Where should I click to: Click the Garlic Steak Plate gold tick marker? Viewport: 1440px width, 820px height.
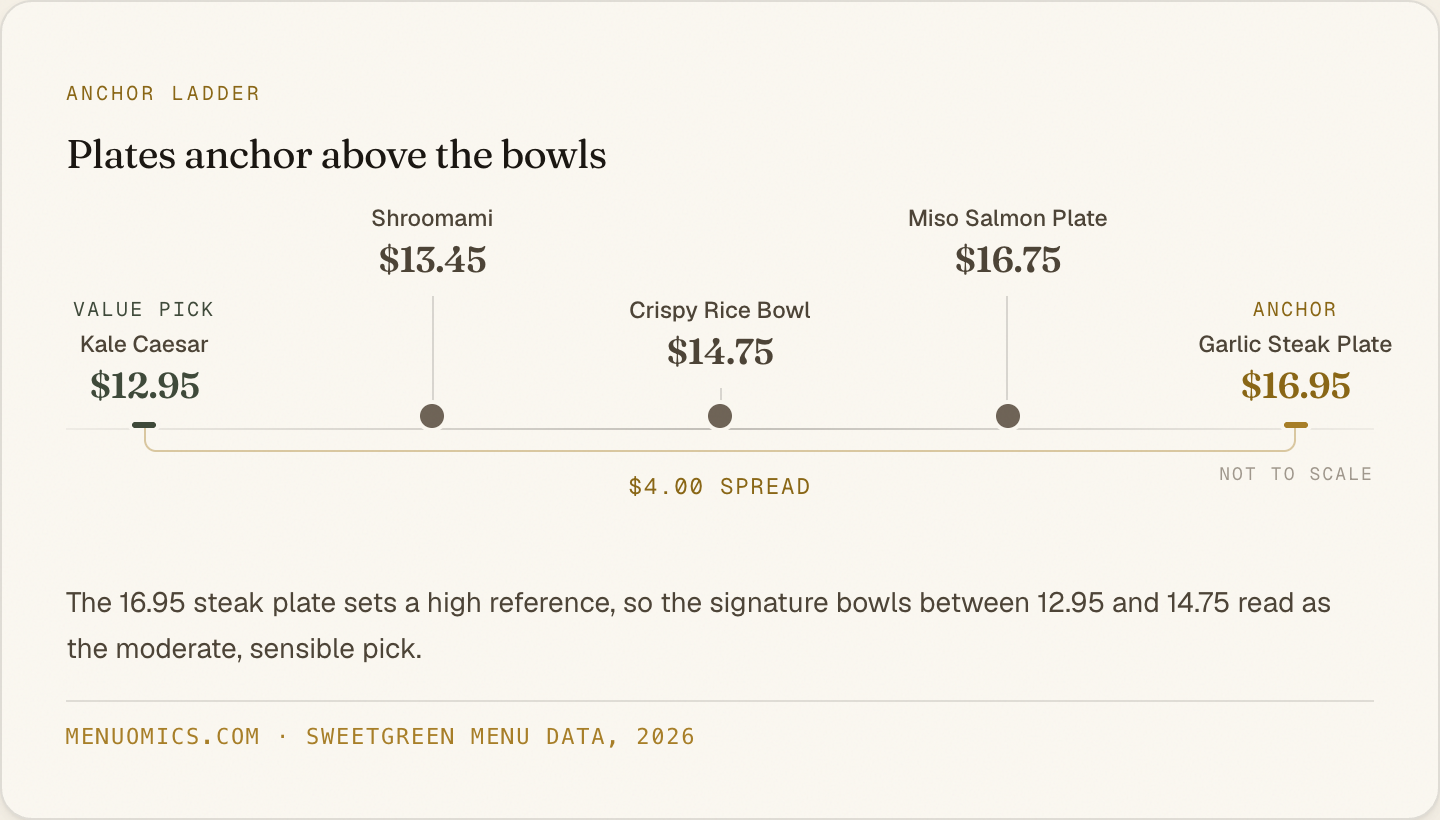tap(1296, 425)
